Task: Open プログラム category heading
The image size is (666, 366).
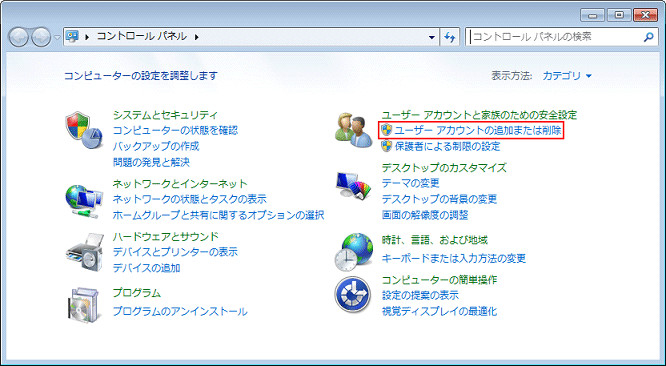Action: tap(137, 293)
